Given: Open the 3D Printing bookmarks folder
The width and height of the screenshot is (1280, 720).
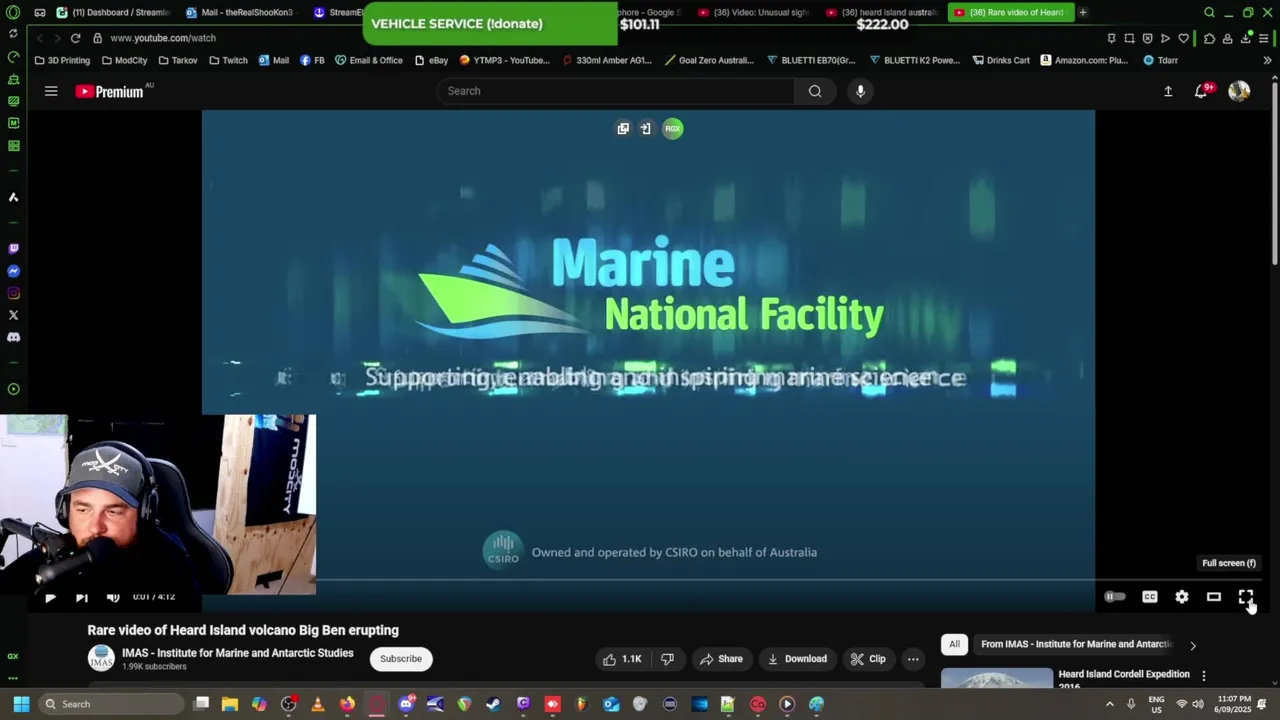Looking at the screenshot, I should point(62,60).
